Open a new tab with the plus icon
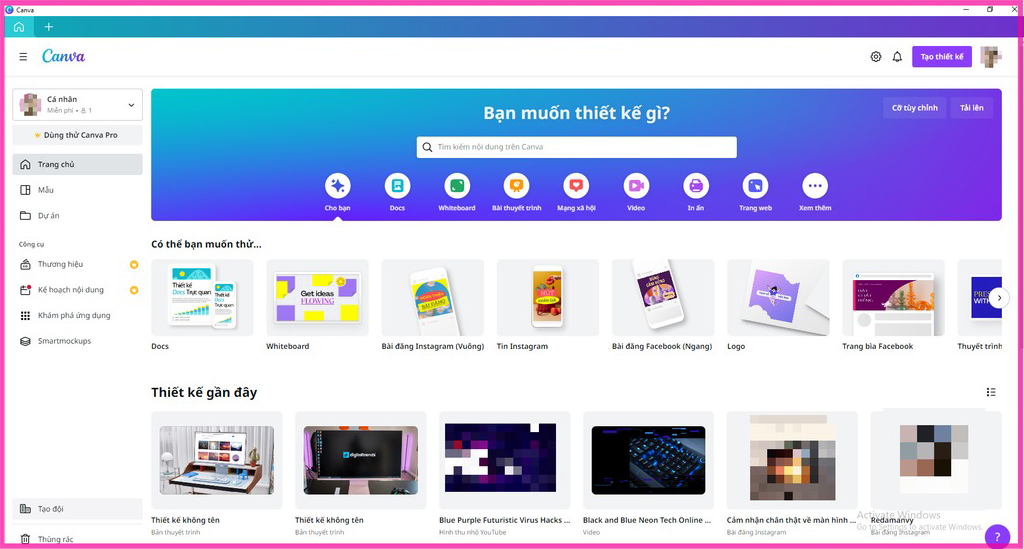The image size is (1024, 549). point(48,27)
